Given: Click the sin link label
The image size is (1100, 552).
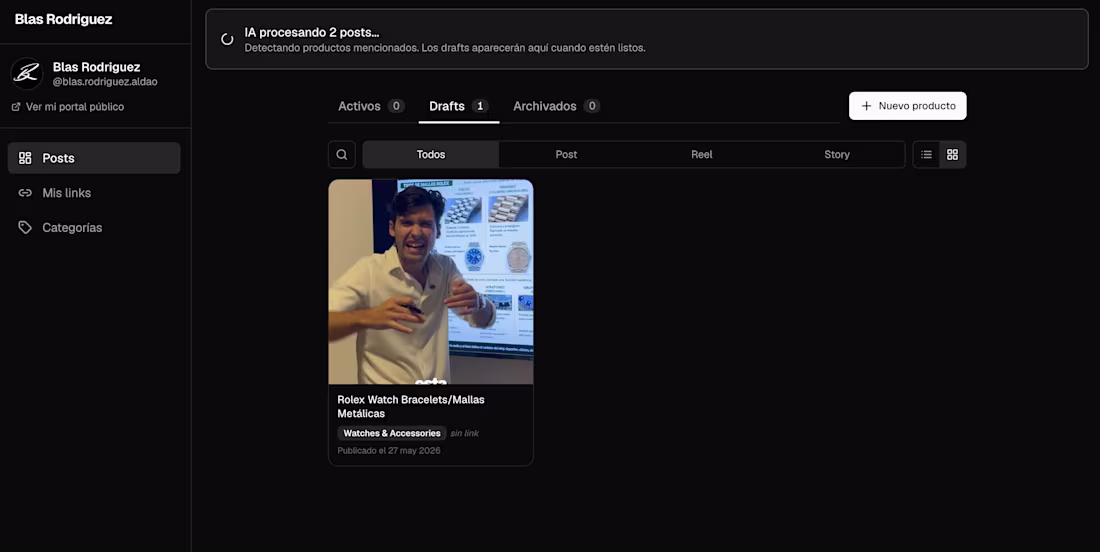Looking at the screenshot, I should point(464,433).
